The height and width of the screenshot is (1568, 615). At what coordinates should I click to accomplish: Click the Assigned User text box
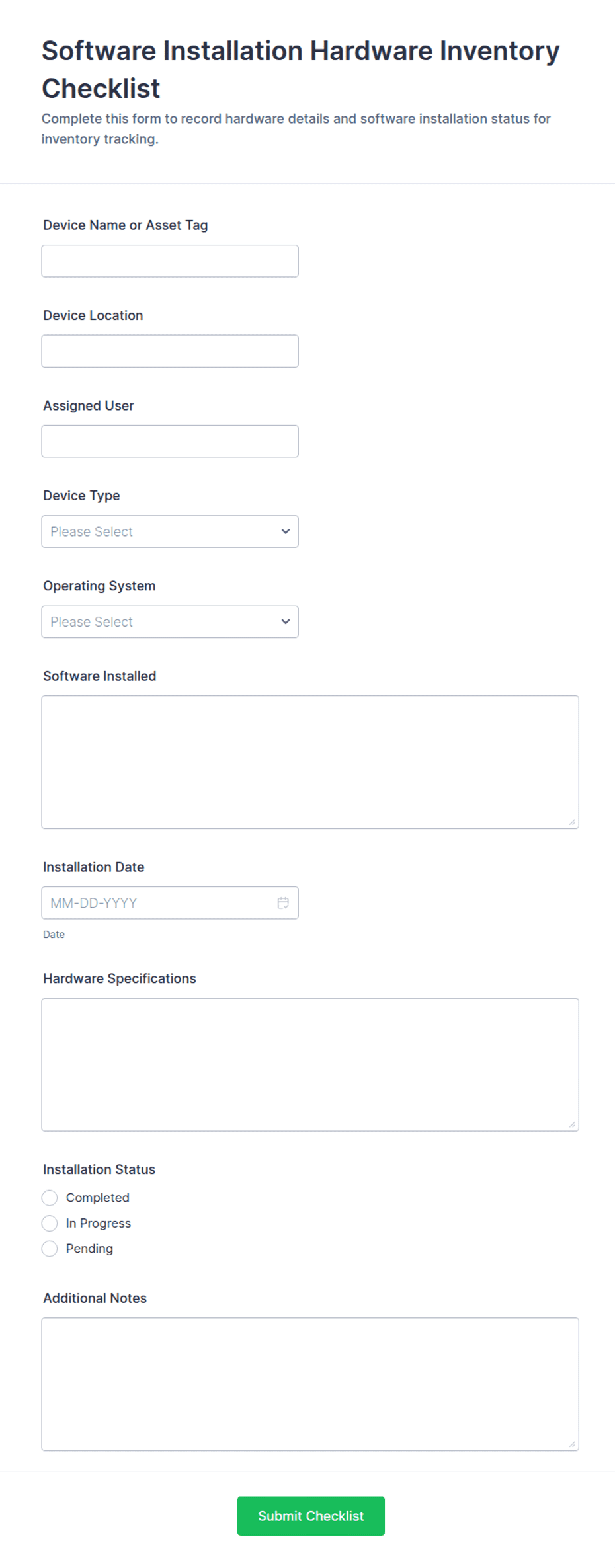[x=170, y=441]
